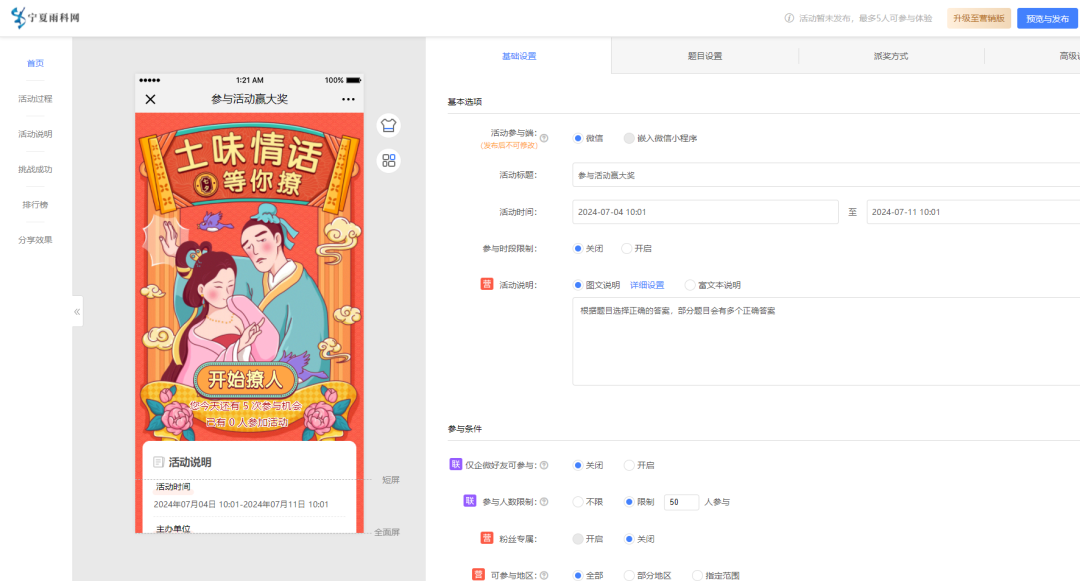
Task: Click help icon next to 可参与地区
Action: (544, 575)
